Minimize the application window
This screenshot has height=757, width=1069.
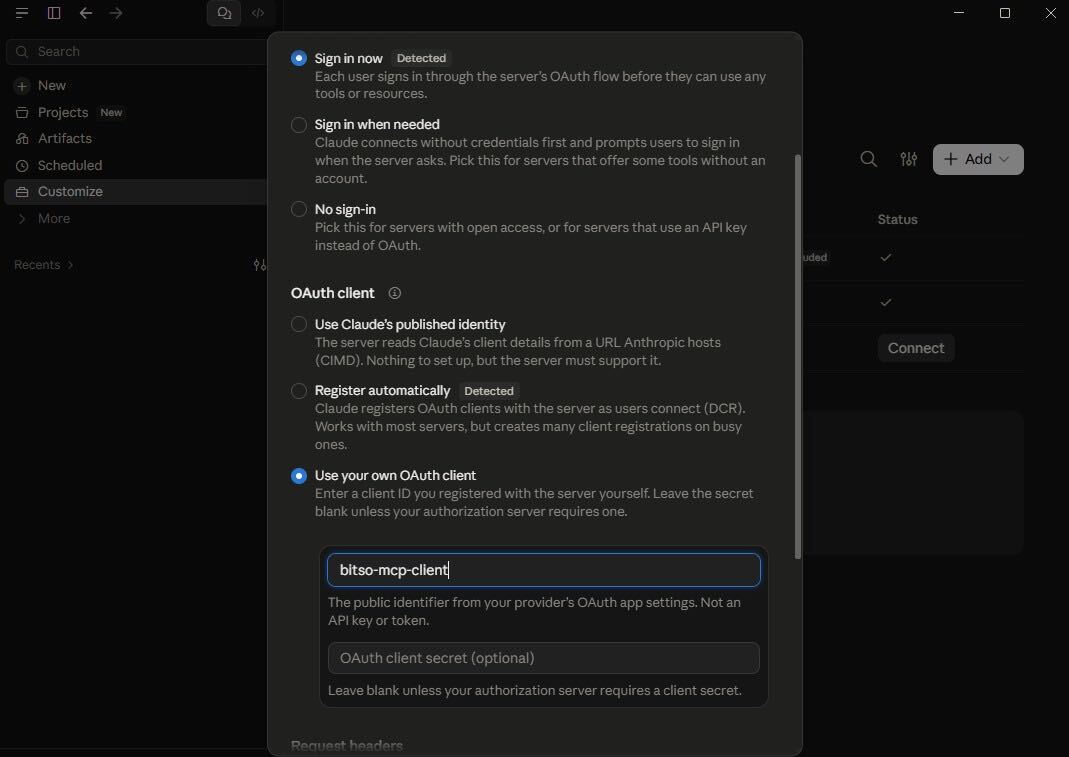959,13
